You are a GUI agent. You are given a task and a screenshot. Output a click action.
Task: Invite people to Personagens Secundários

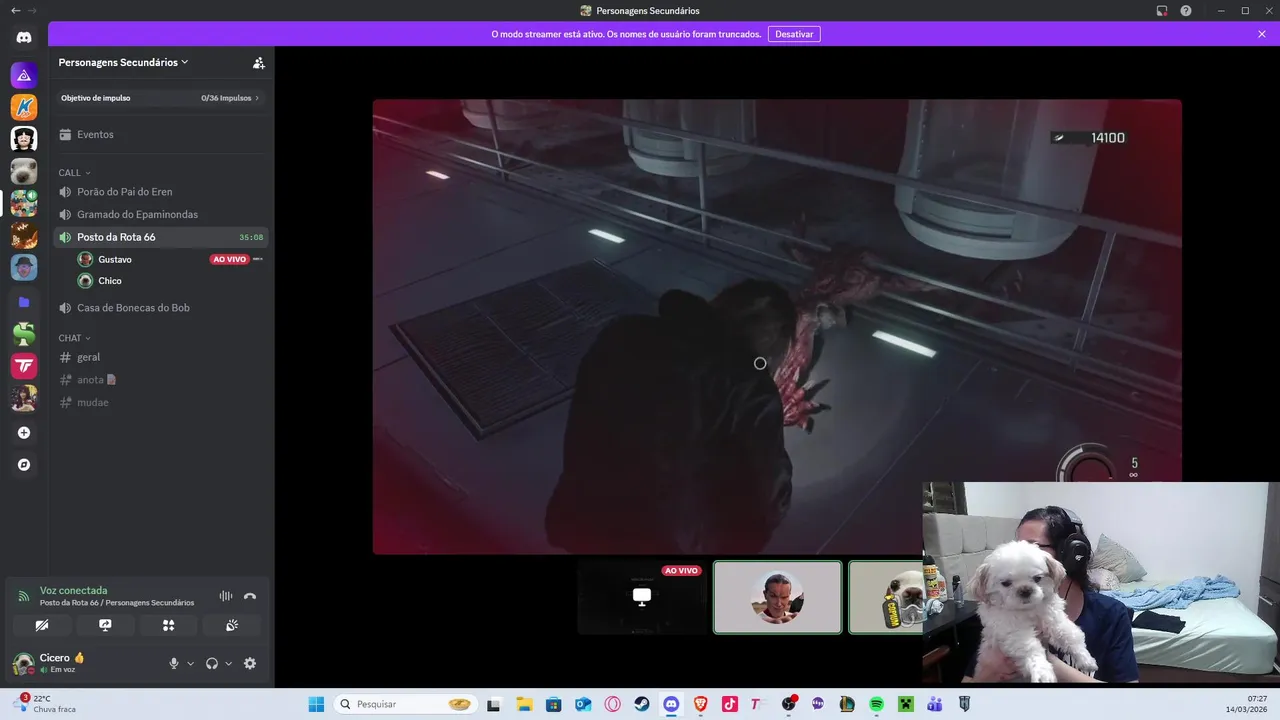(259, 62)
